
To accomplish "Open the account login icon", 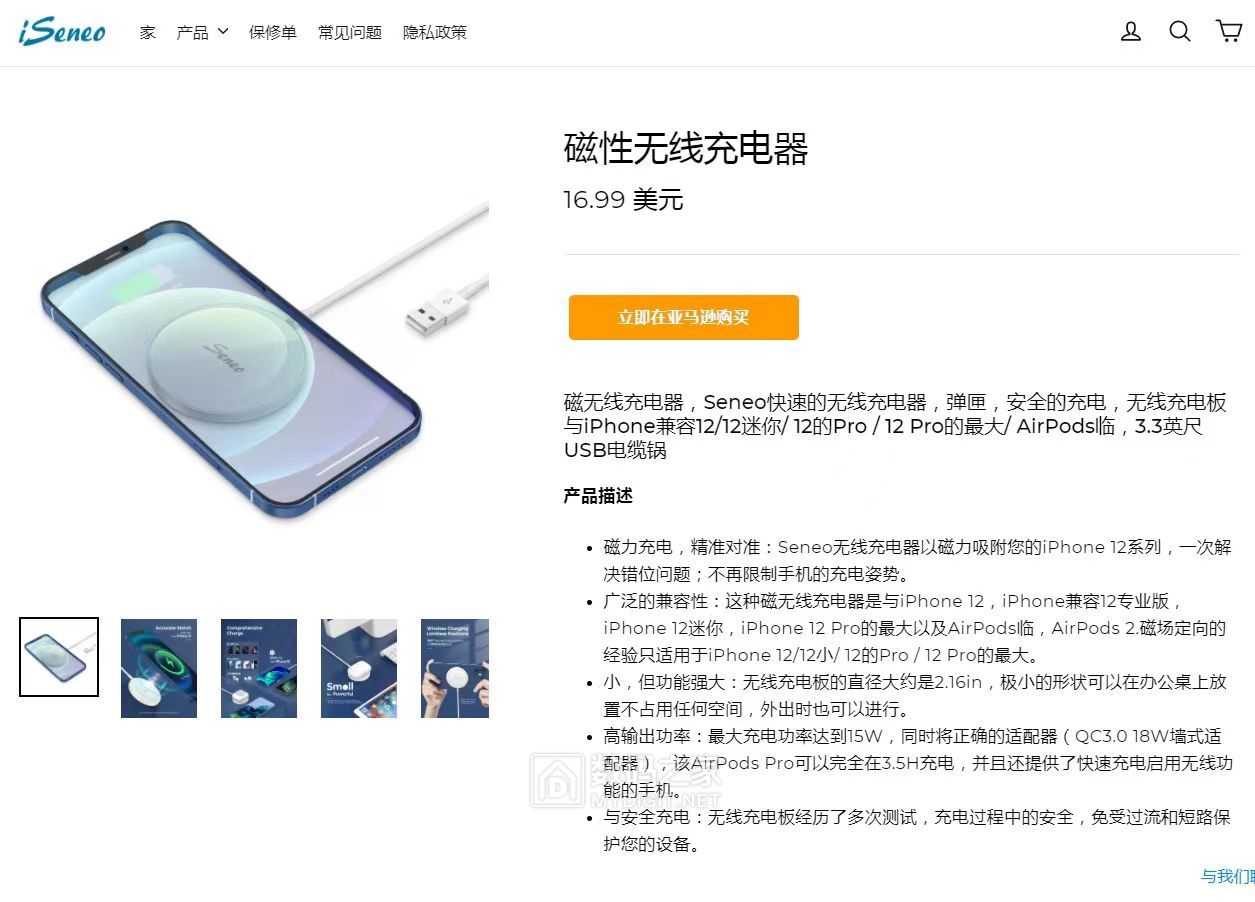I will point(1131,31).
